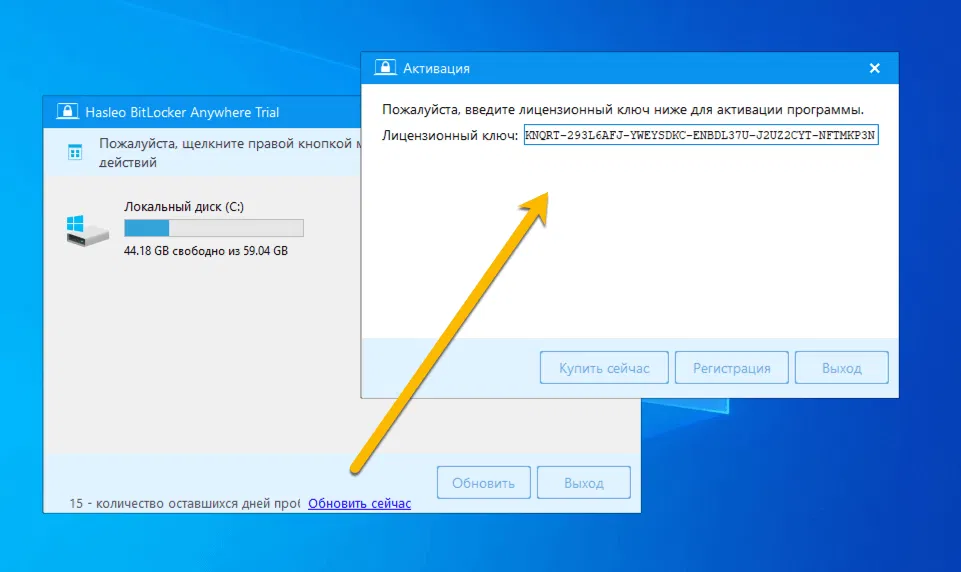The image size is (961, 572).
Task: Click the C: drive usage bar
Action: click(x=214, y=228)
